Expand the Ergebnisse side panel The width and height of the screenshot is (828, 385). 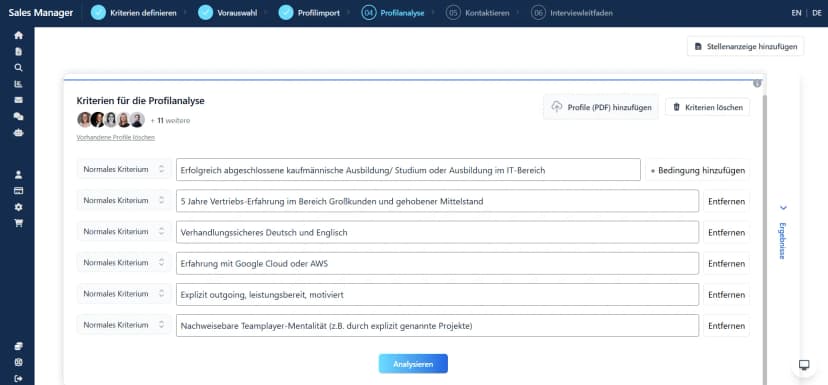click(783, 232)
